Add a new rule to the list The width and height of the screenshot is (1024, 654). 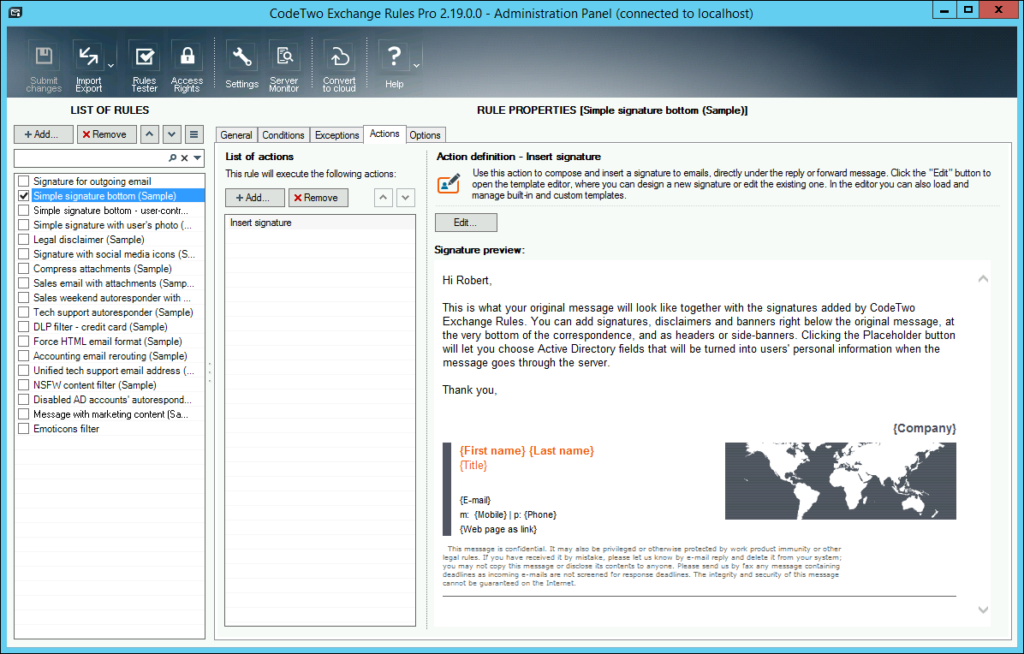pos(43,135)
